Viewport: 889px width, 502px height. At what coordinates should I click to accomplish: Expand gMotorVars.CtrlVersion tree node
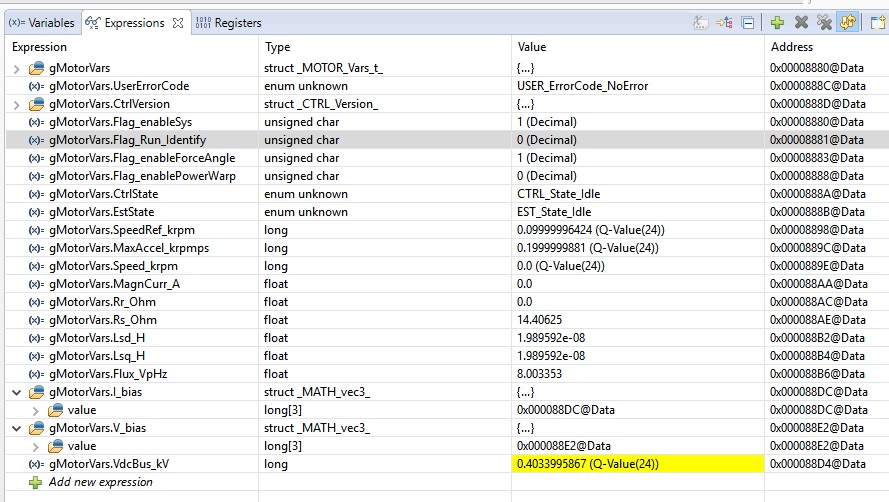(x=16, y=104)
